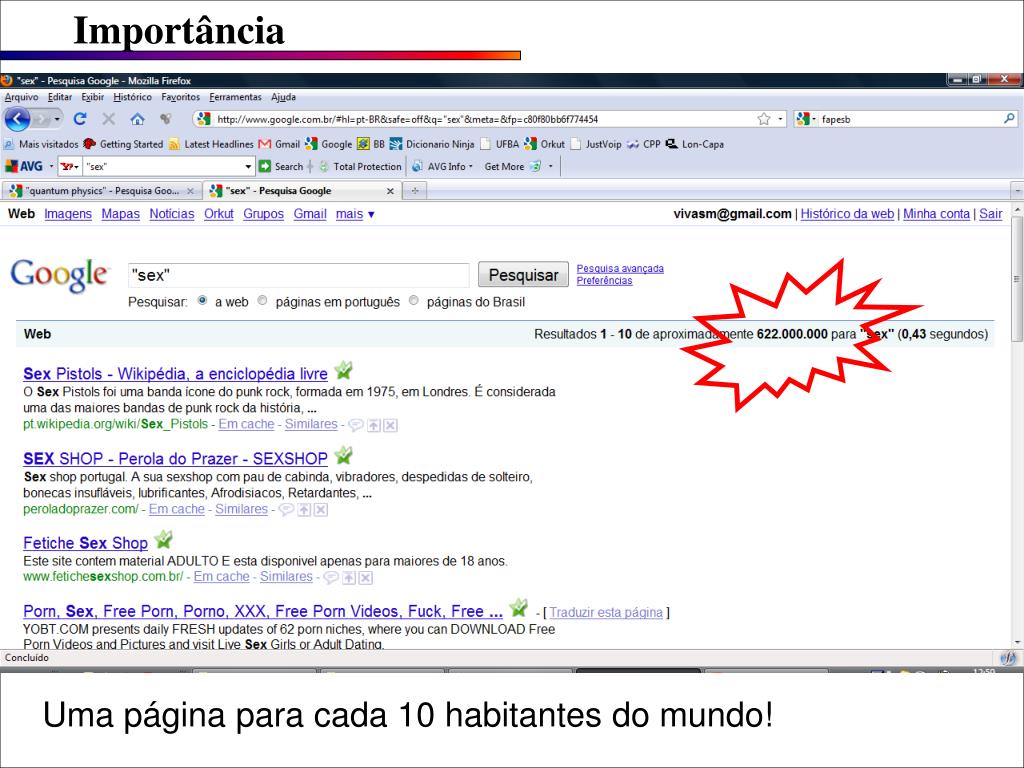The width and height of the screenshot is (1024, 768).
Task: Open the Favoritos menu
Action: (181, 97)
